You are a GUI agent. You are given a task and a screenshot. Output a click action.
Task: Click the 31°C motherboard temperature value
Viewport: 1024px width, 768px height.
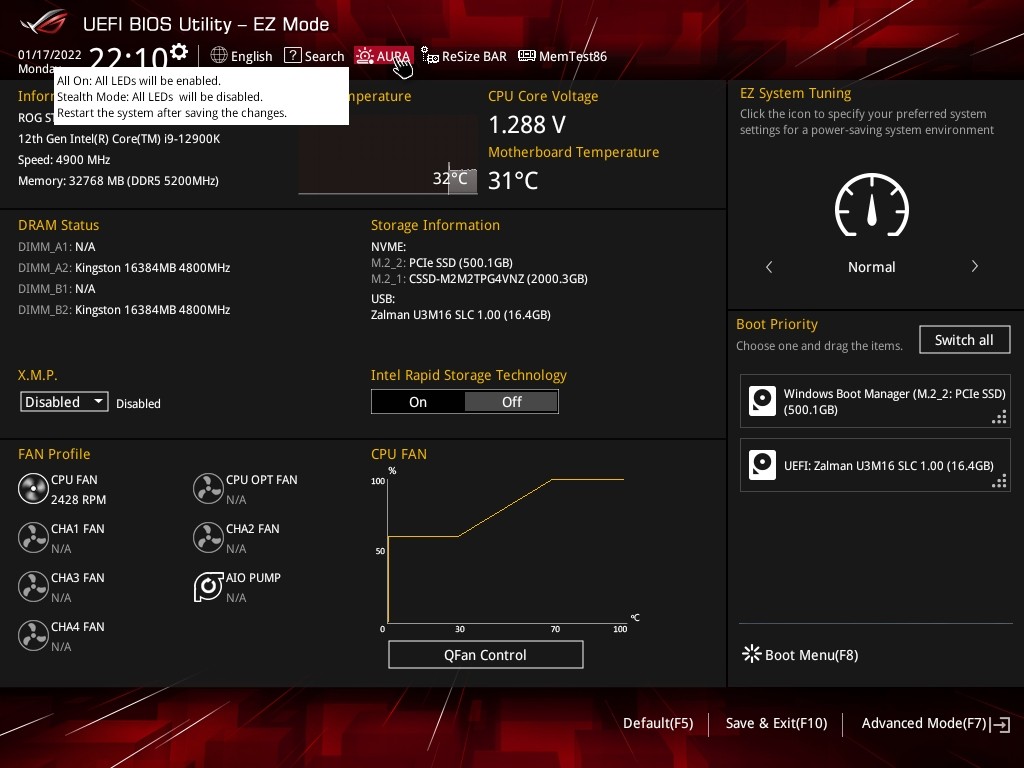513,180
